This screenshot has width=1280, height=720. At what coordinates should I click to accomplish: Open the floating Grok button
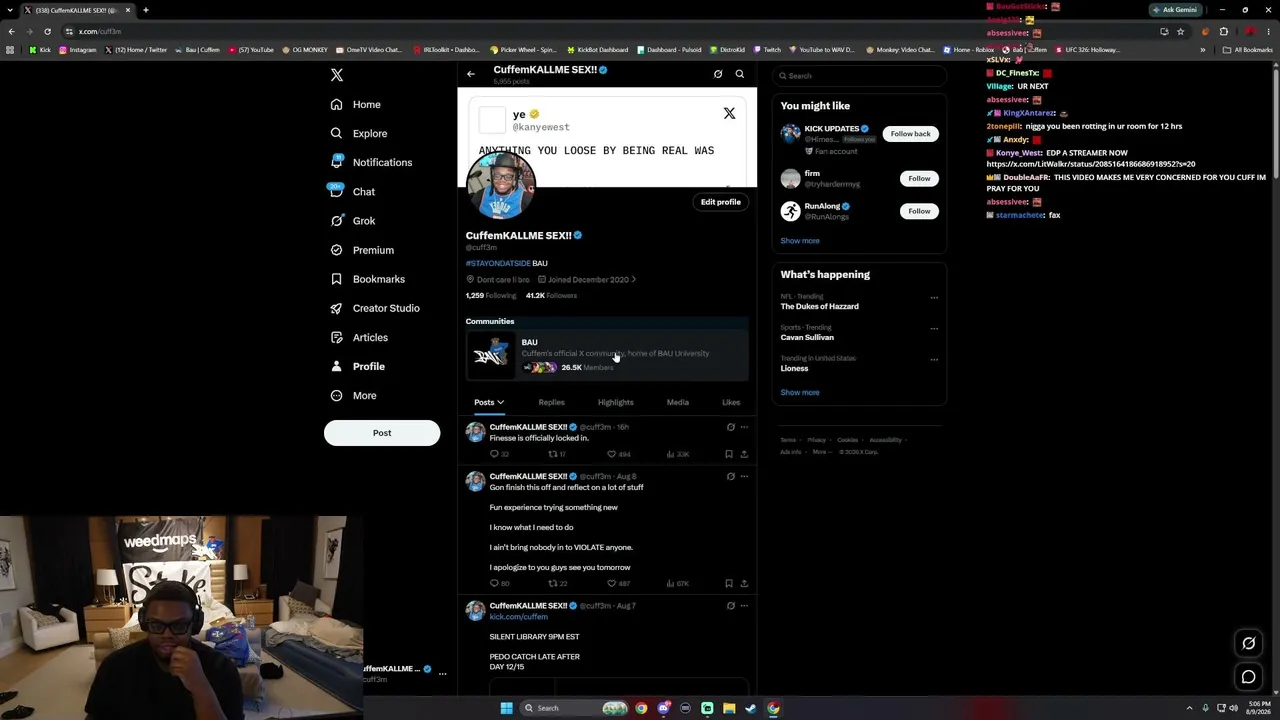(x=1249, y=643)
